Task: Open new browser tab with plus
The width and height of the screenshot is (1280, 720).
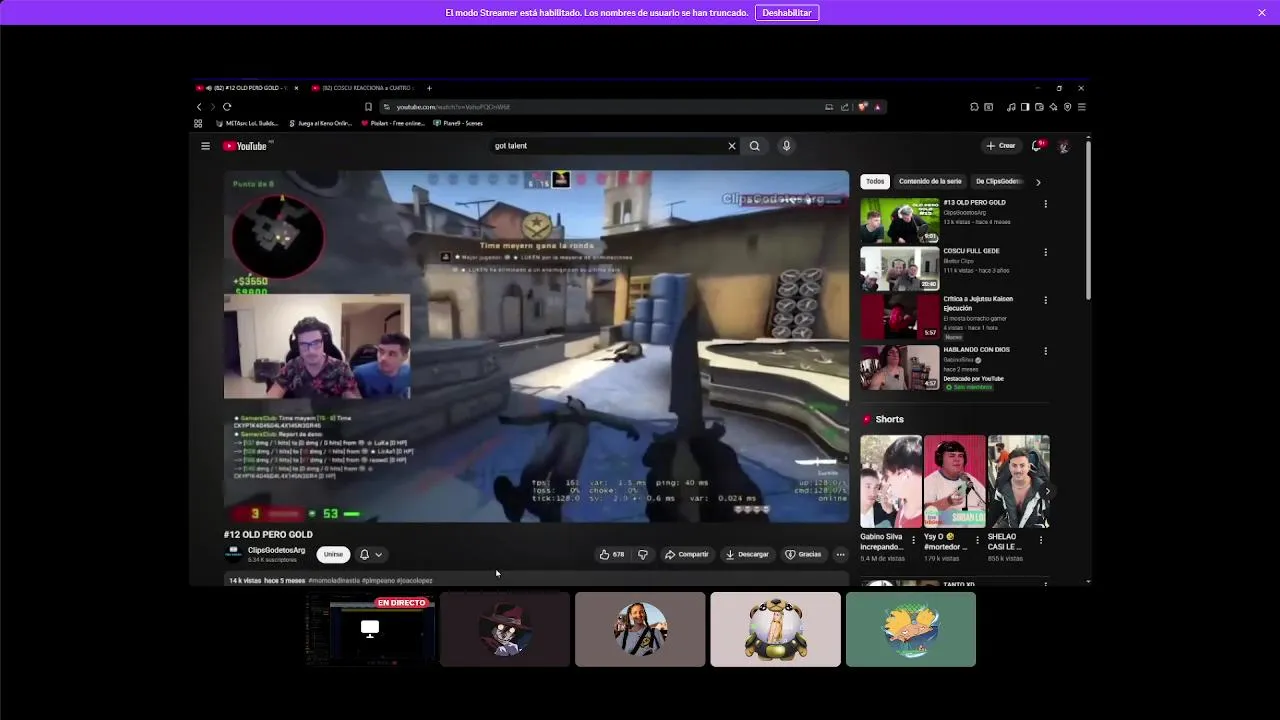Action: (x=429, y=88)
